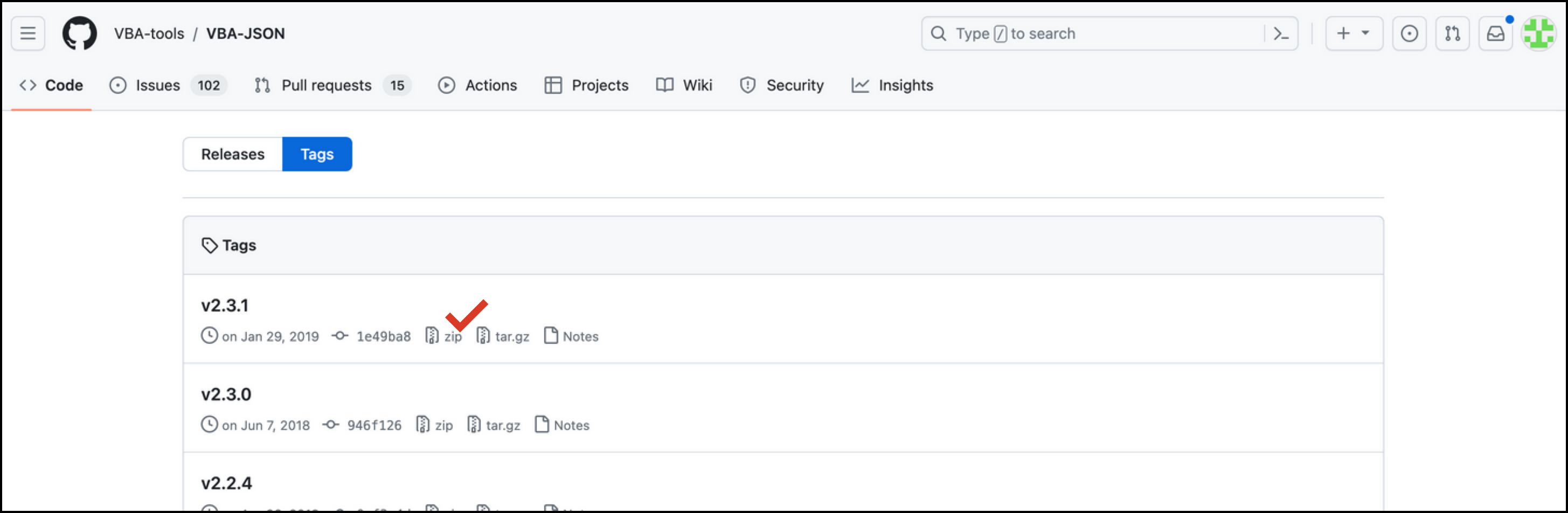
Task: Download the v2.3.1 tar.gz archive
Action: click(x=503, y=336)
